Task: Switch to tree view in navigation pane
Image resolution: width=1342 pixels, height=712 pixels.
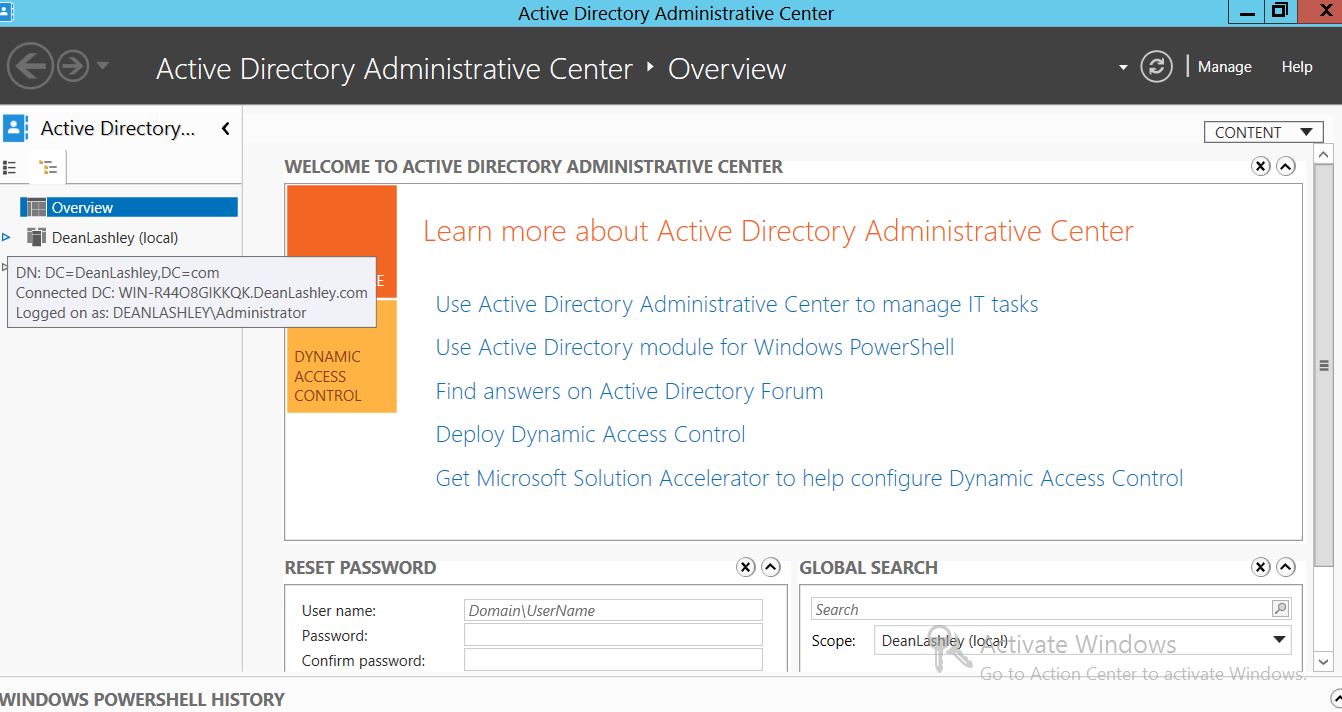Action: (47, 168)
